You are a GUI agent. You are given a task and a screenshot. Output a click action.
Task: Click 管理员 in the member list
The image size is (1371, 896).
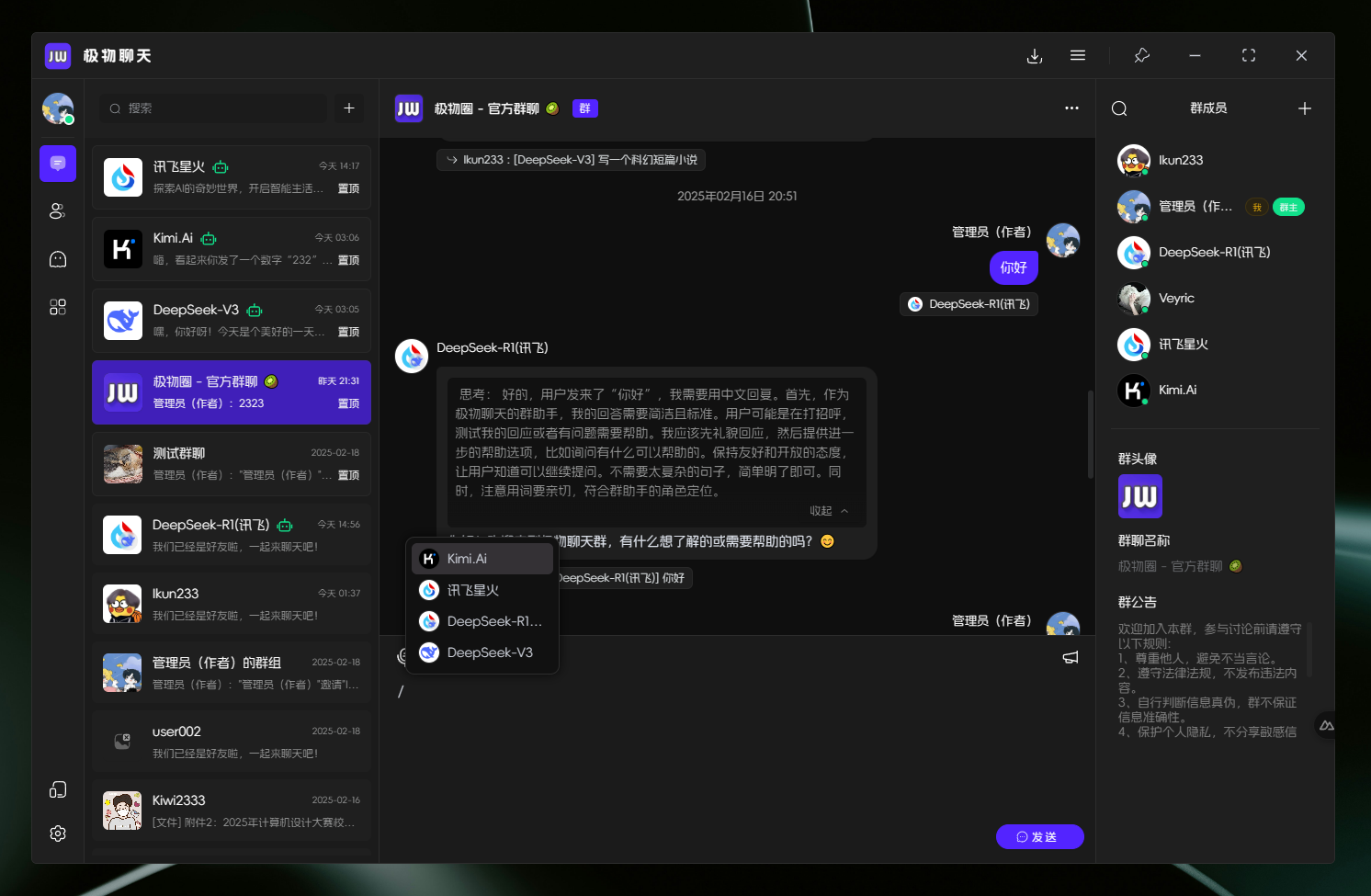1214,207
